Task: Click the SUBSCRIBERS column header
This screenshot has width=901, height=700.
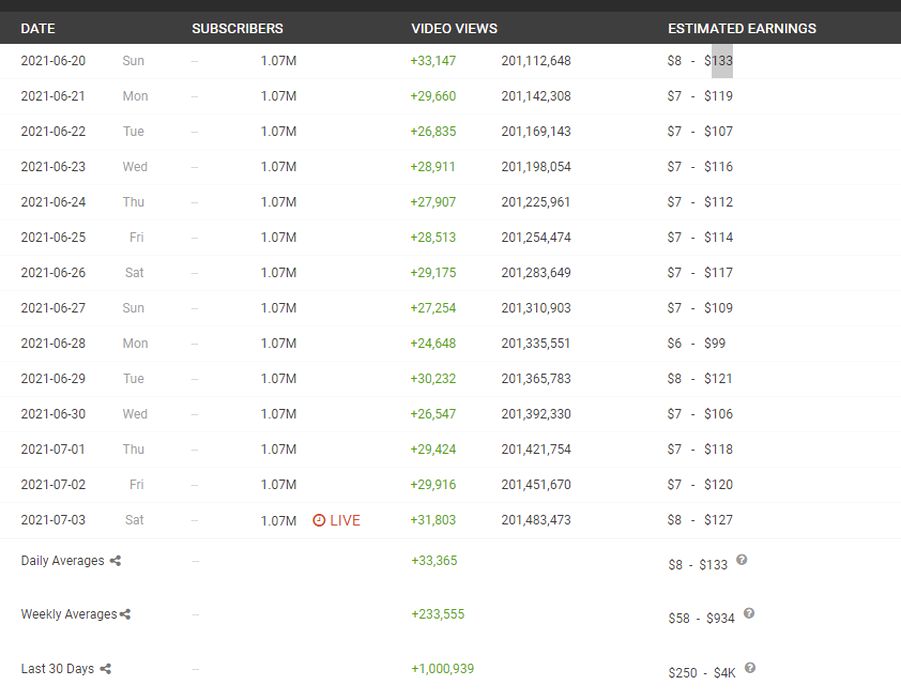Action: pos(237,28)
